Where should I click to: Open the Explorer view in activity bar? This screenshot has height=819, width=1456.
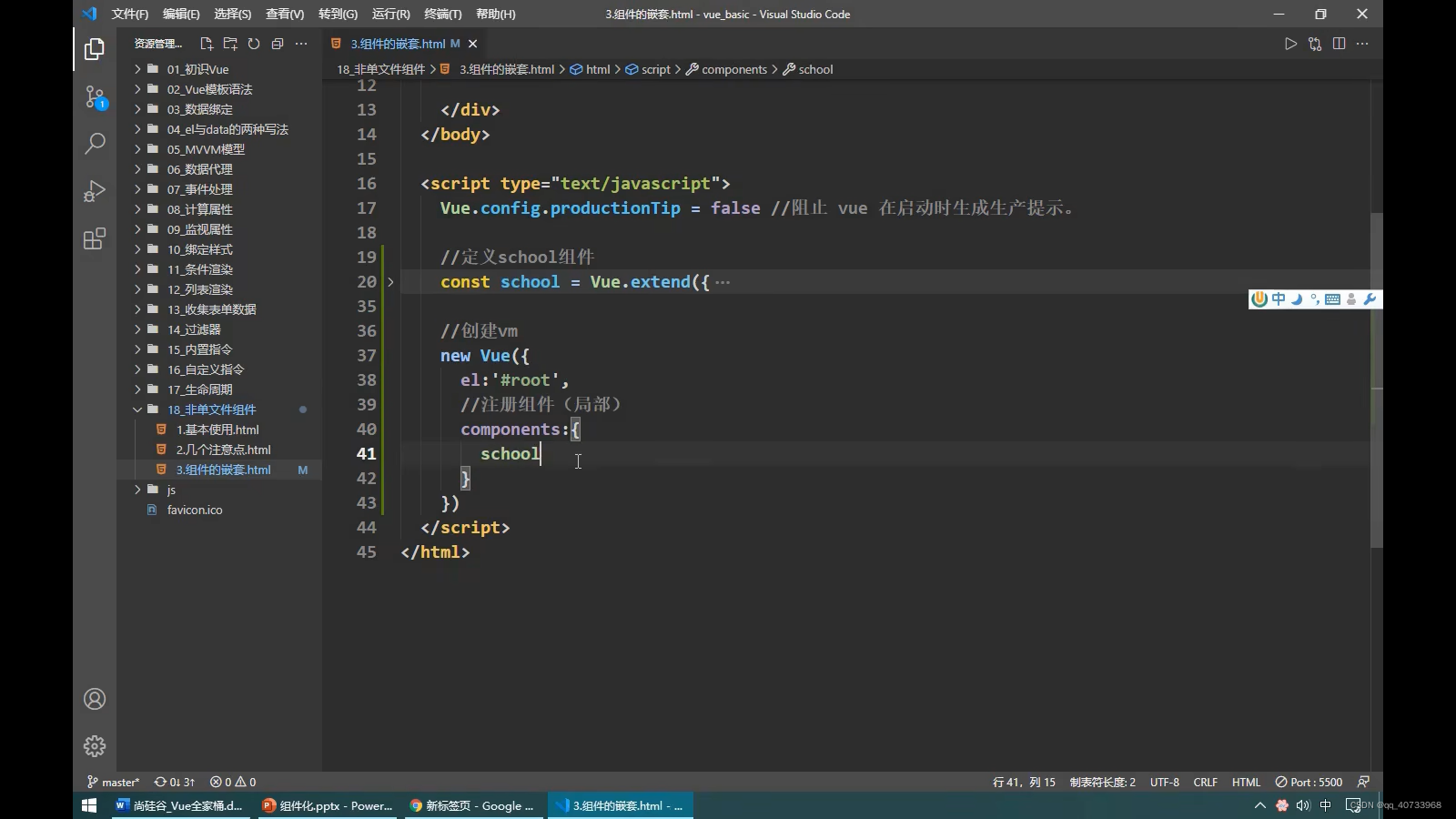coord(95,48)
